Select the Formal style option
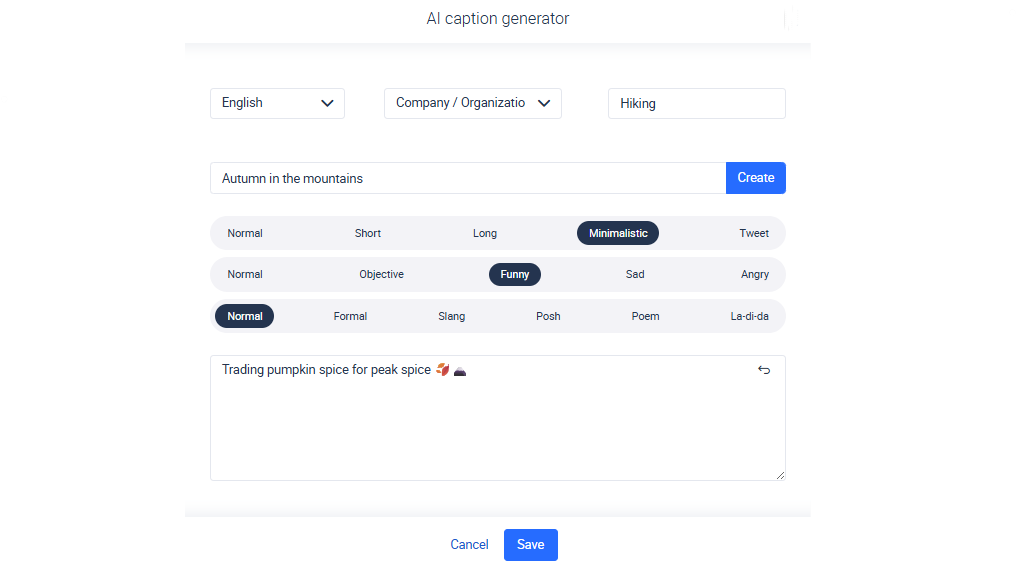1016x568 pixels. click(x=350, y=316)
